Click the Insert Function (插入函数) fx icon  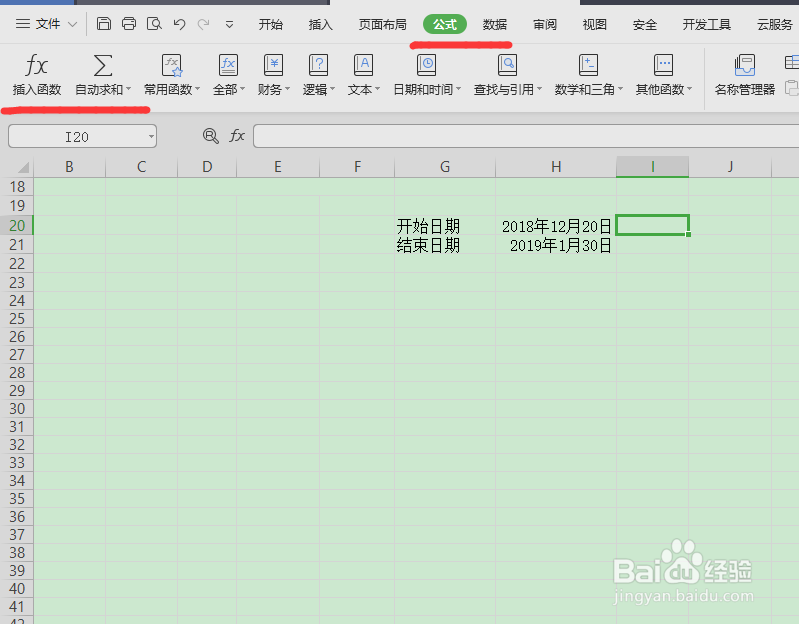pyautogui.click(x=36, y=66)
